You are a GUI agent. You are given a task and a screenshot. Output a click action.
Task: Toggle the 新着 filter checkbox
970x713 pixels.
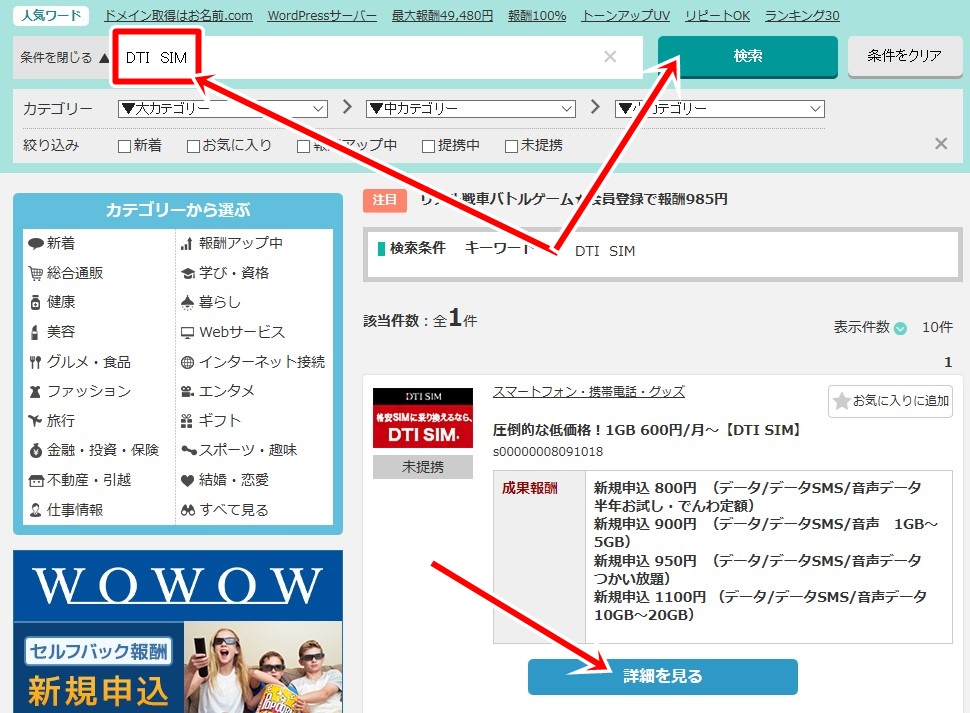point(124,146)
